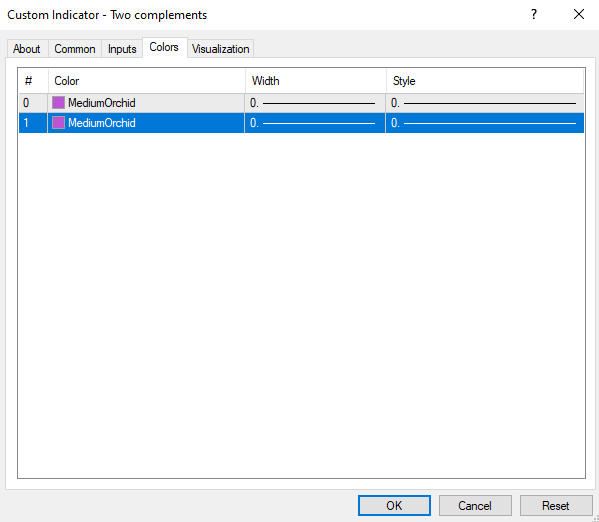The height and width of the screenshot is (522, 599).
Task: Open the Style dropdown for row 1
Action: [485, 123]
